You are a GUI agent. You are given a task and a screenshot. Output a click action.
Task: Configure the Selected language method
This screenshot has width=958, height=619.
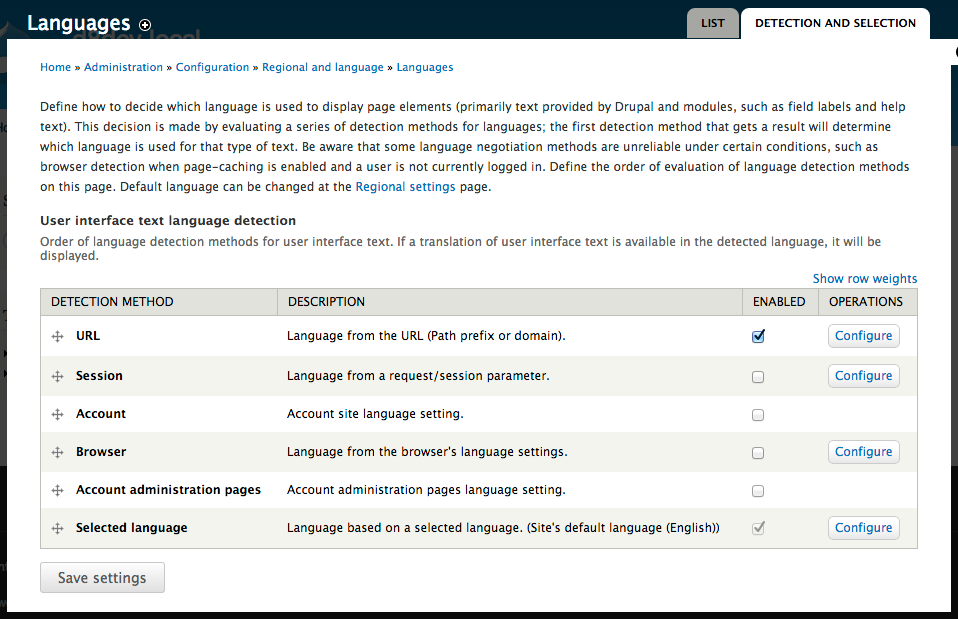tap(863, 527)
